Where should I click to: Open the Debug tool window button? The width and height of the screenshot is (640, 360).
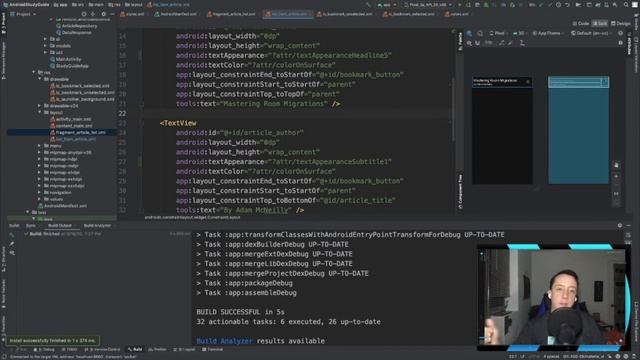(x=44, y=350)
